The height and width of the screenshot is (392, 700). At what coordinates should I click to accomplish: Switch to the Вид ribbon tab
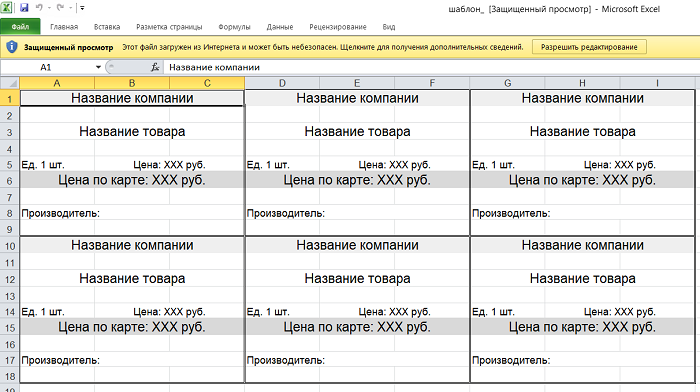coord(389,27)
